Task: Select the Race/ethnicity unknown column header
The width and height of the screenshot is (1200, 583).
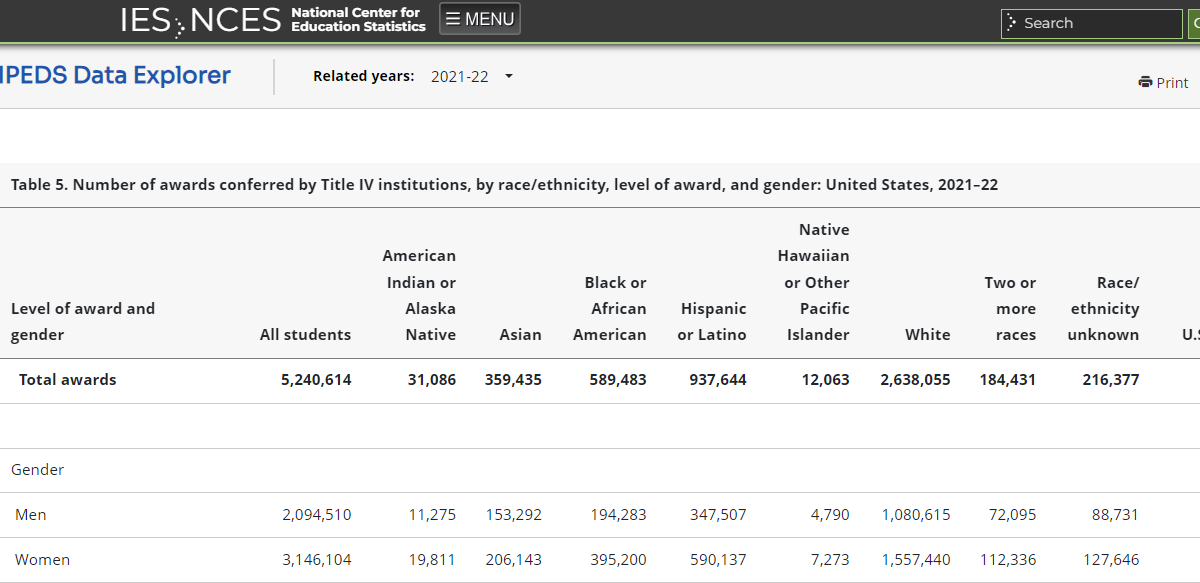Action: pos(1103,308)
